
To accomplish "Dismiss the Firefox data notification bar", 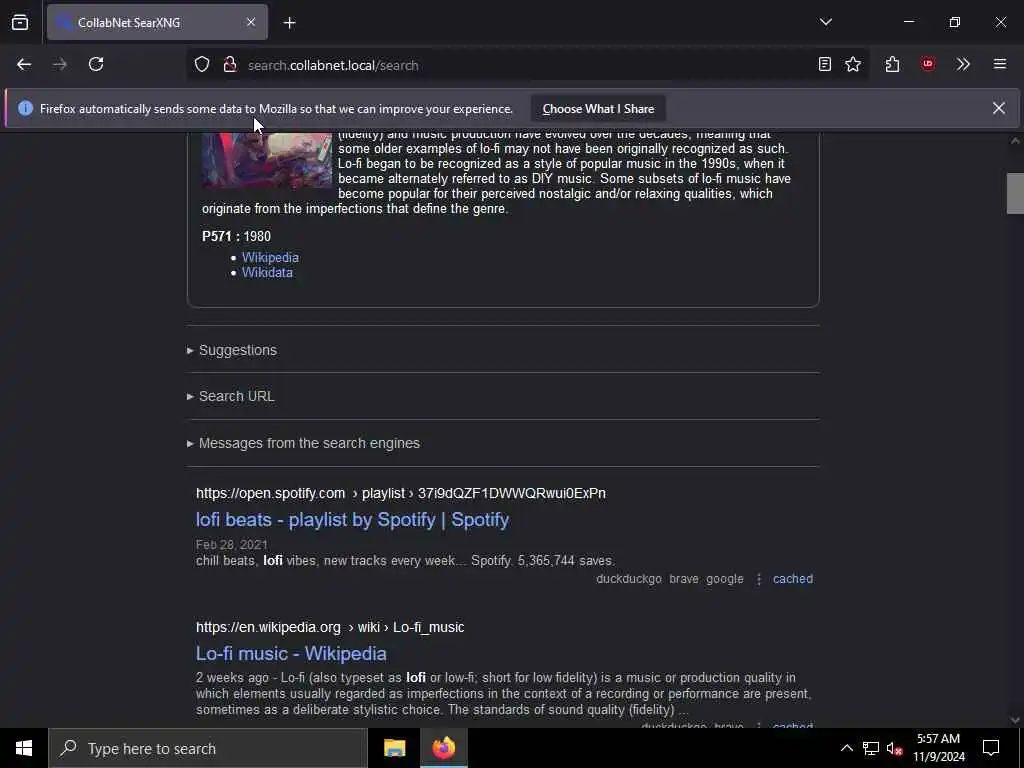I will [999, 108].
